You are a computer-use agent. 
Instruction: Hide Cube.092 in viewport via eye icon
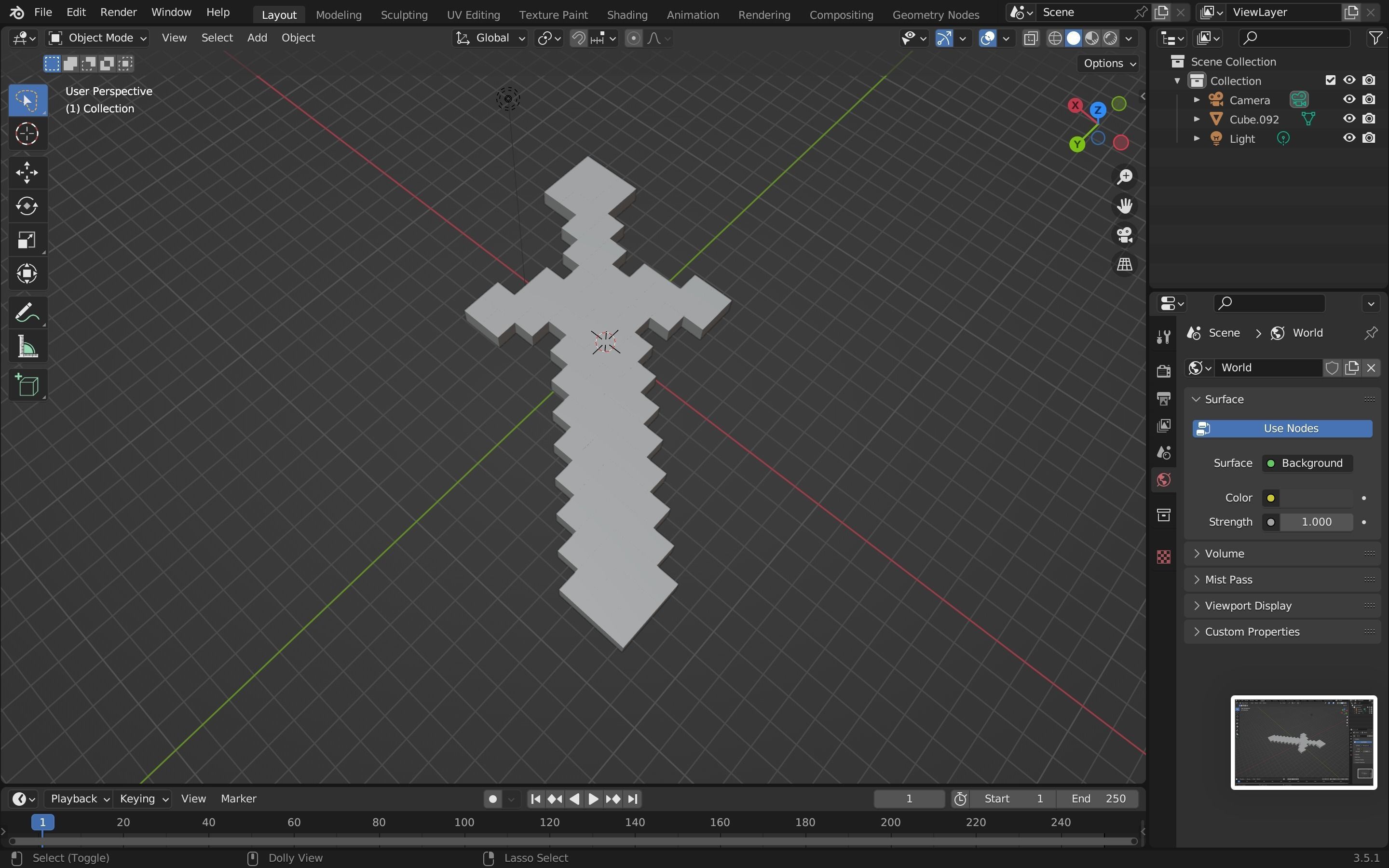coord(1349,119)
